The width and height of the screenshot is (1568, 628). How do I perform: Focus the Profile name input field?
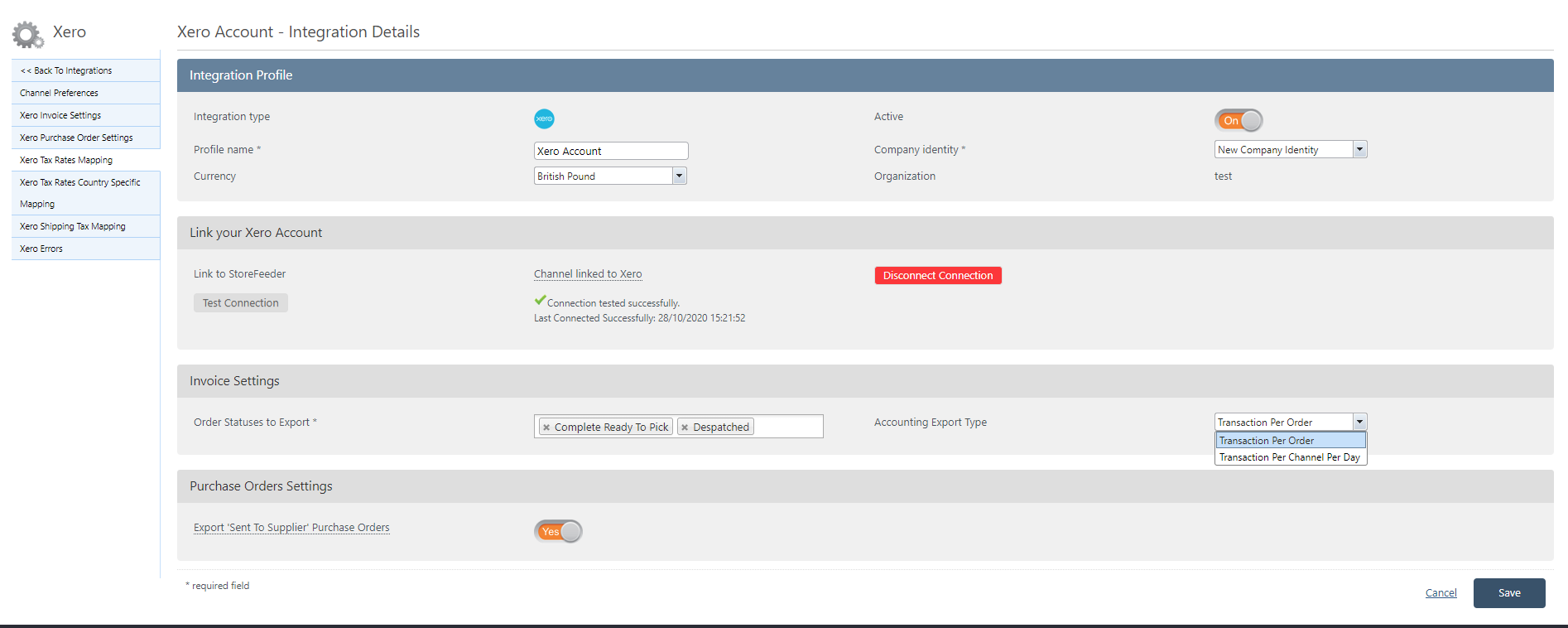(x=611, y=151)
